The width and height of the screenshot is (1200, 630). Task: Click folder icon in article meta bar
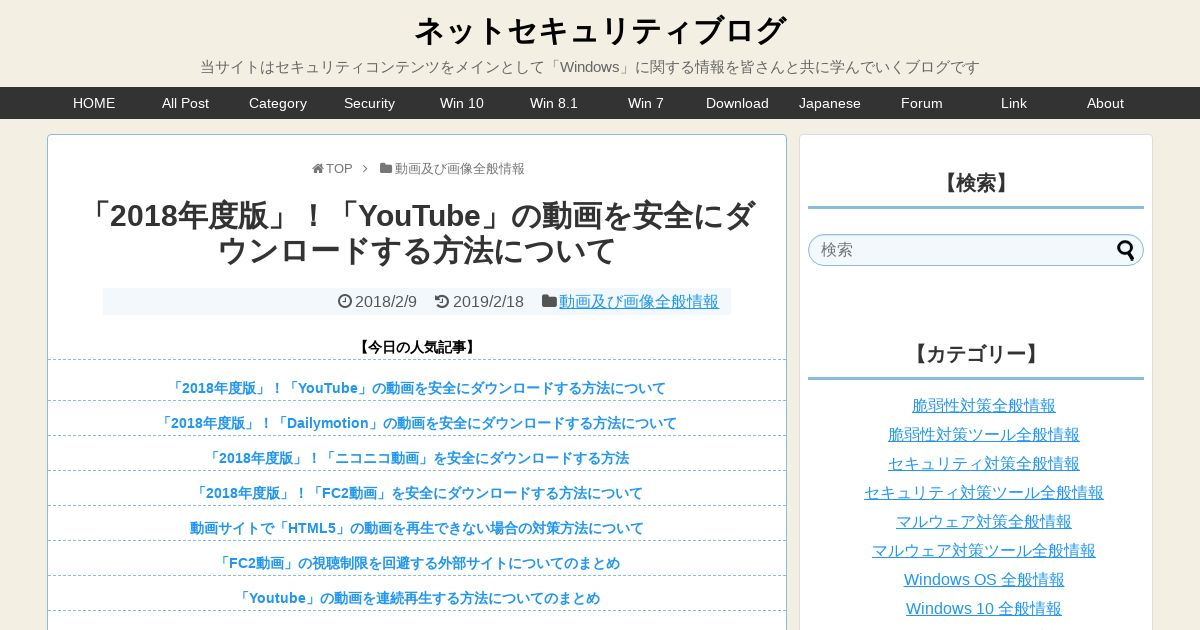tap(549, 301)
